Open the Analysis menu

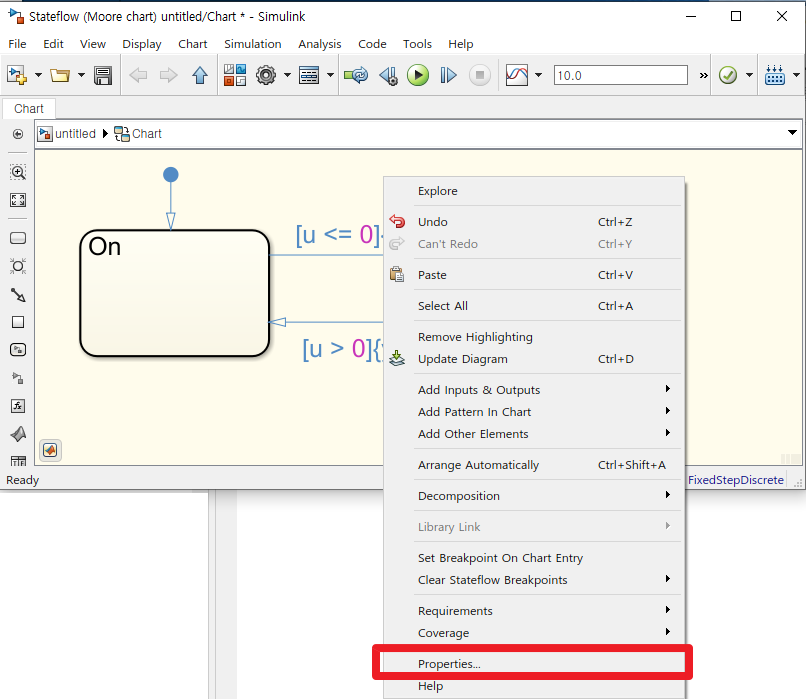[x=320, y=44]
